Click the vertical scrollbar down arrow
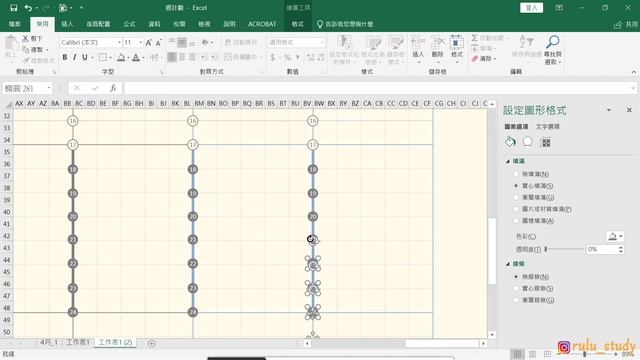Viewport: 640px width, 360px height. (x=492, y=334)
